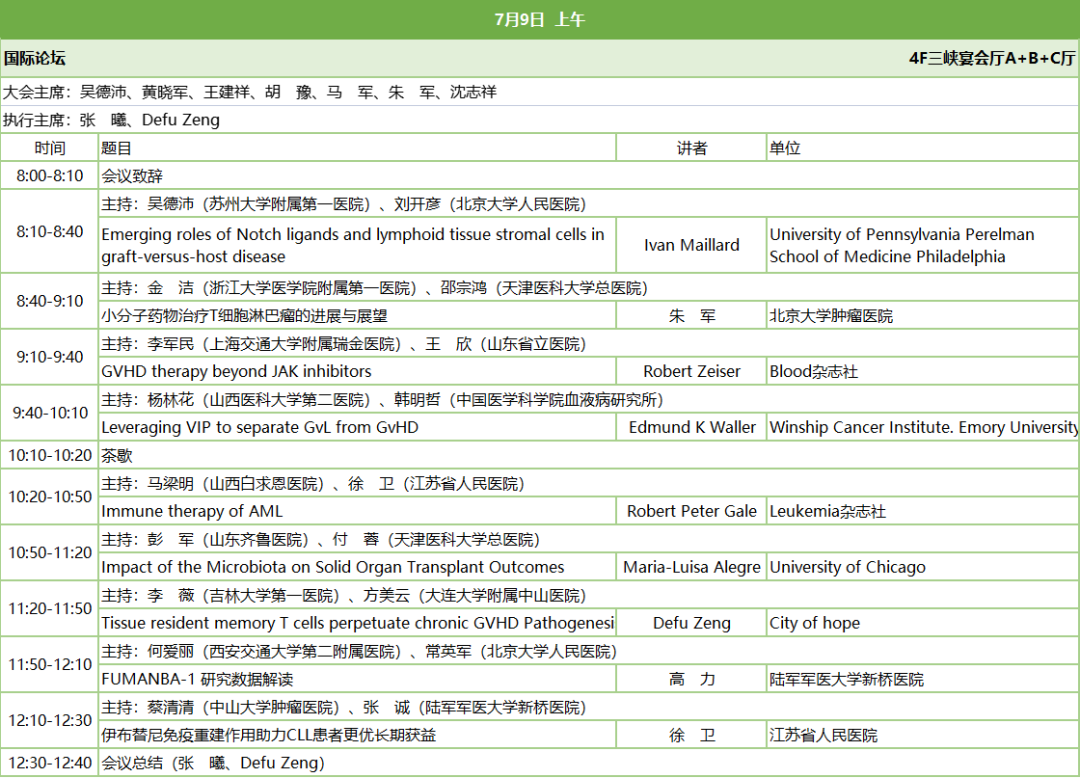
Task: Click speaker 'Robert Zeiser'
Action: coord(692,371)
